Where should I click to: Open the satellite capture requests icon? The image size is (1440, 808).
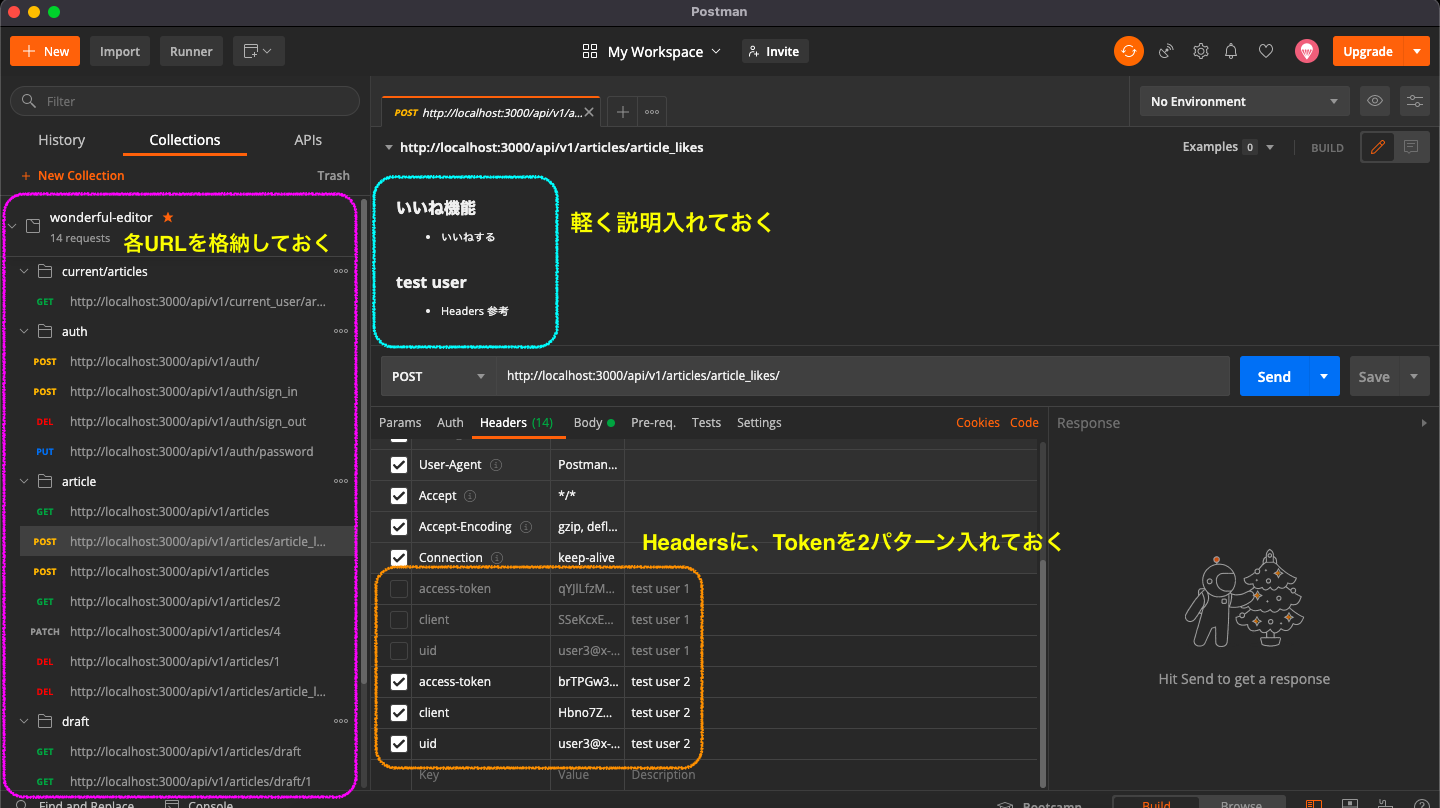[1166, 51]
